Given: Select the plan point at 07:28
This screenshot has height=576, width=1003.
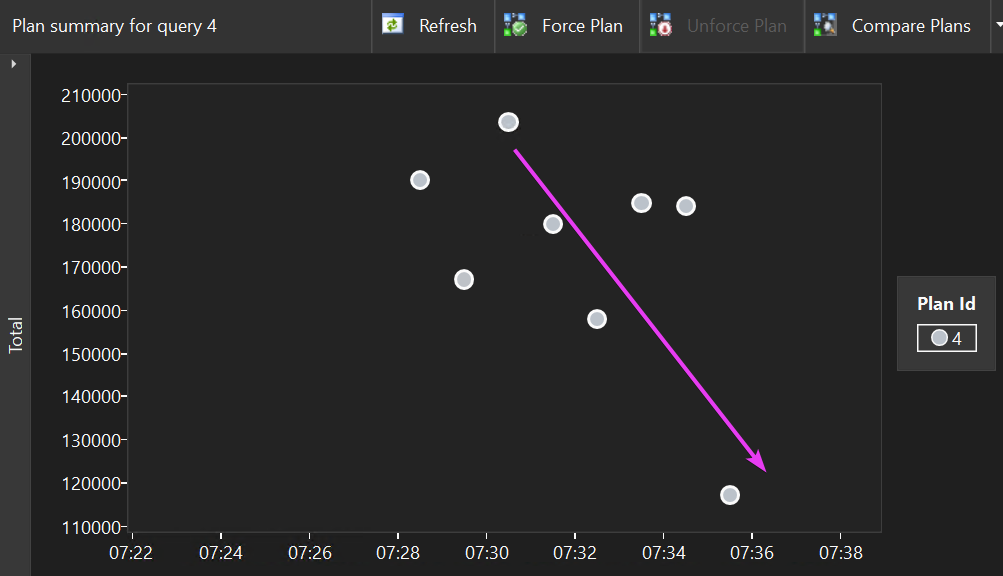Looking at the screenshot, I should pos(419,180).
